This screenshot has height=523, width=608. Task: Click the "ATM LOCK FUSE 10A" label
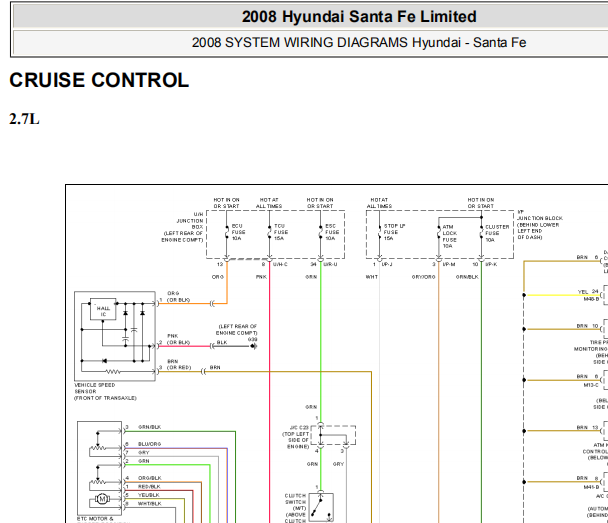point(449,236)
